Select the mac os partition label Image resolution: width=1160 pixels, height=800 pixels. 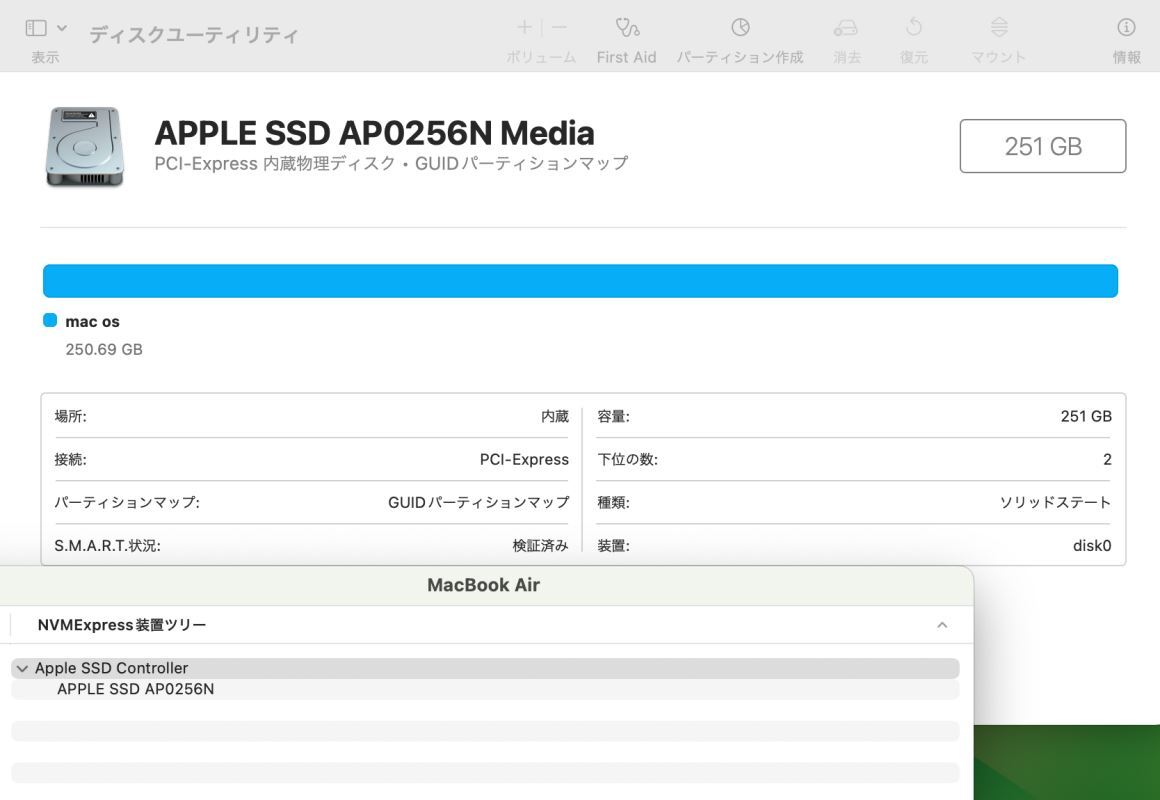(x=92, y=321)
